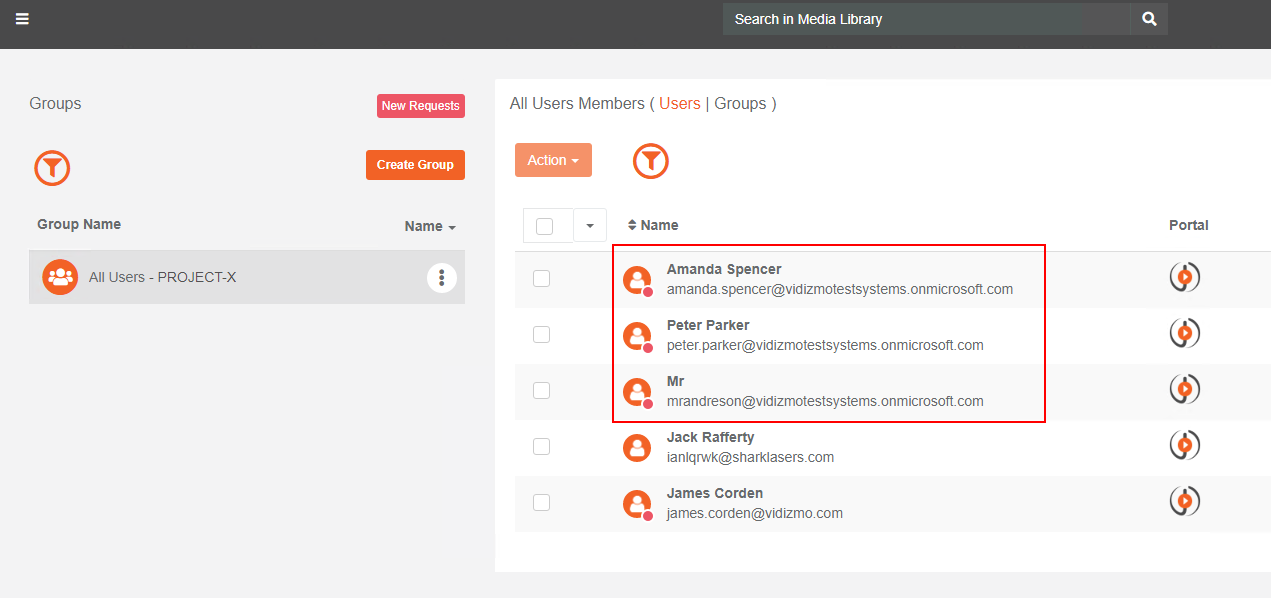Open three-dot options for All Users group
Viewport: 1271px width, 598px height.
(x=442, y=278)
